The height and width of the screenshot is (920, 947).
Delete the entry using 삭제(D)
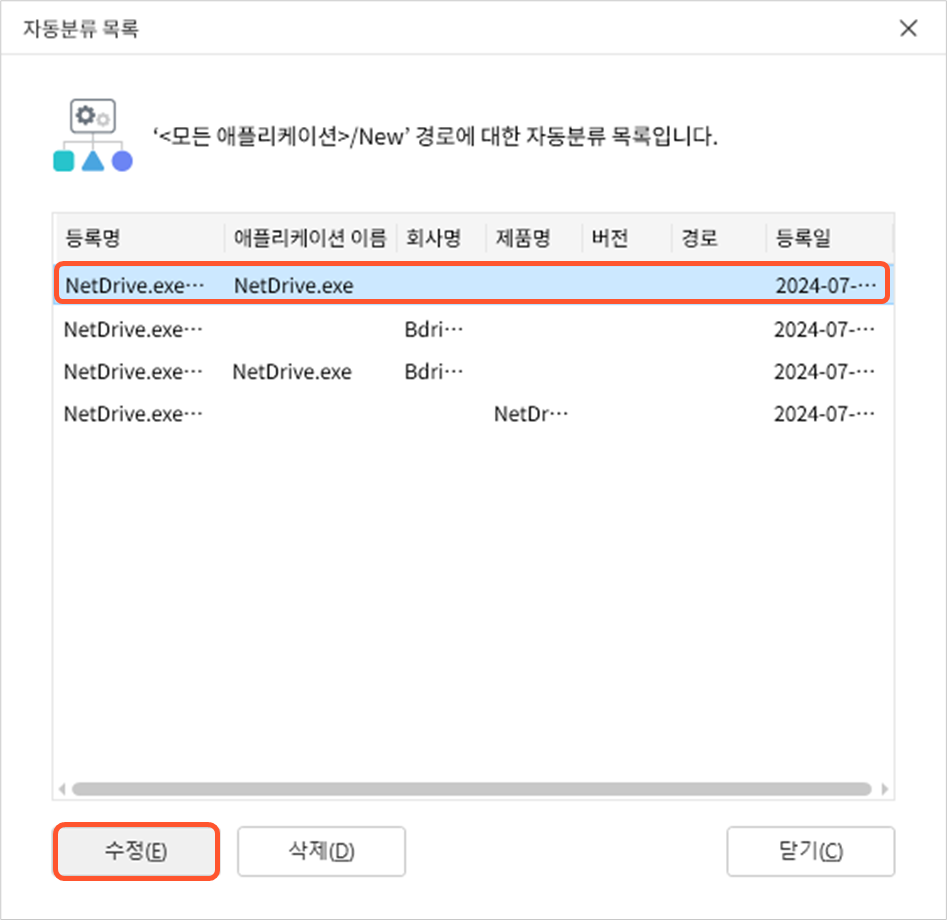pos(321,851)
